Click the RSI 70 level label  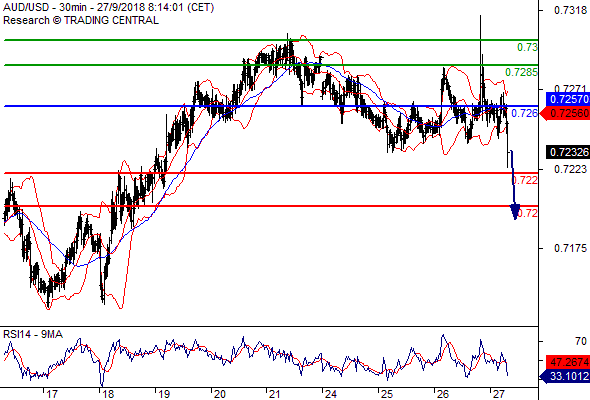click(581, 341)
